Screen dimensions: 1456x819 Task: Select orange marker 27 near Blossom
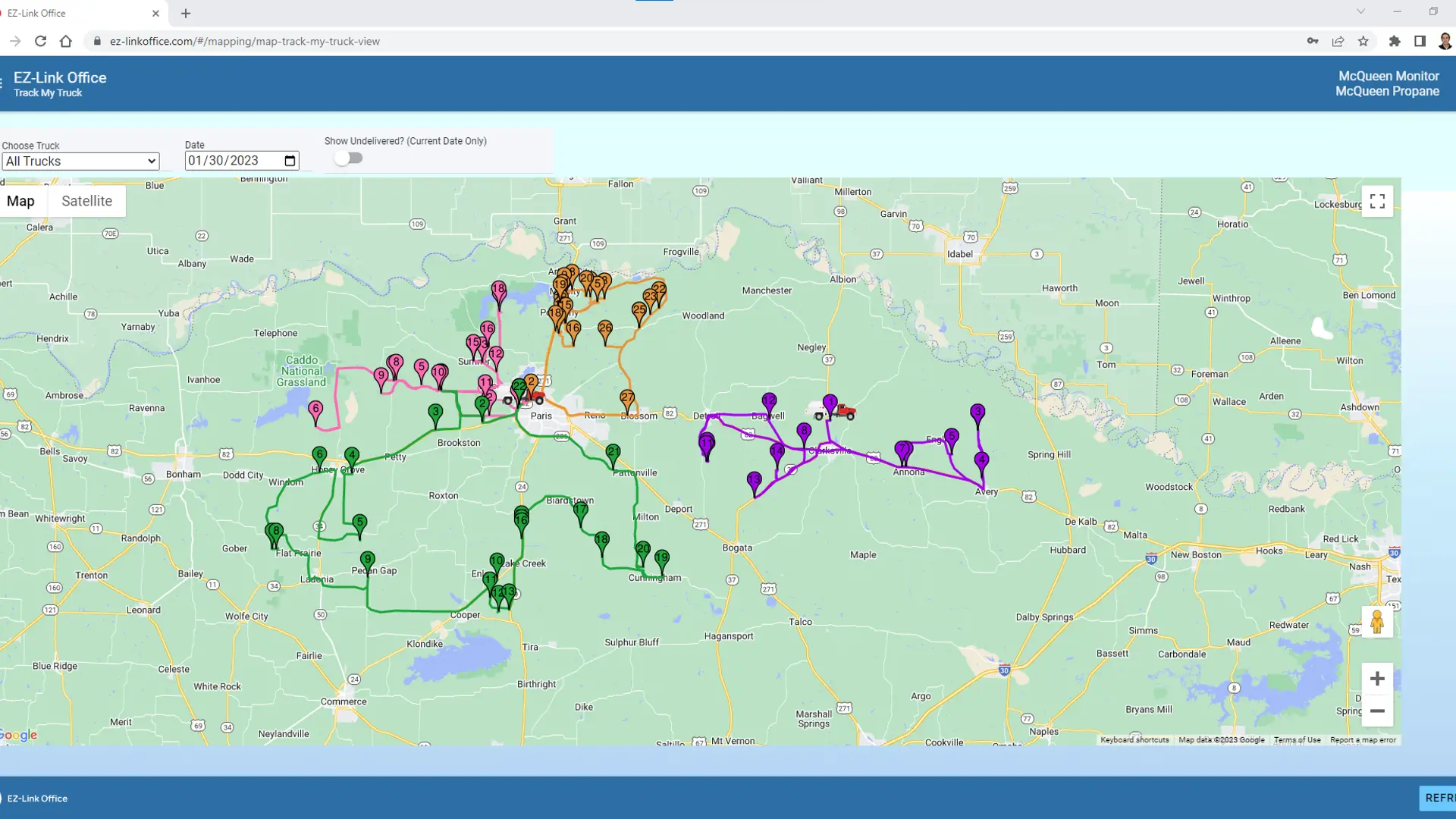pyautogui.click(x=627, y=396)
